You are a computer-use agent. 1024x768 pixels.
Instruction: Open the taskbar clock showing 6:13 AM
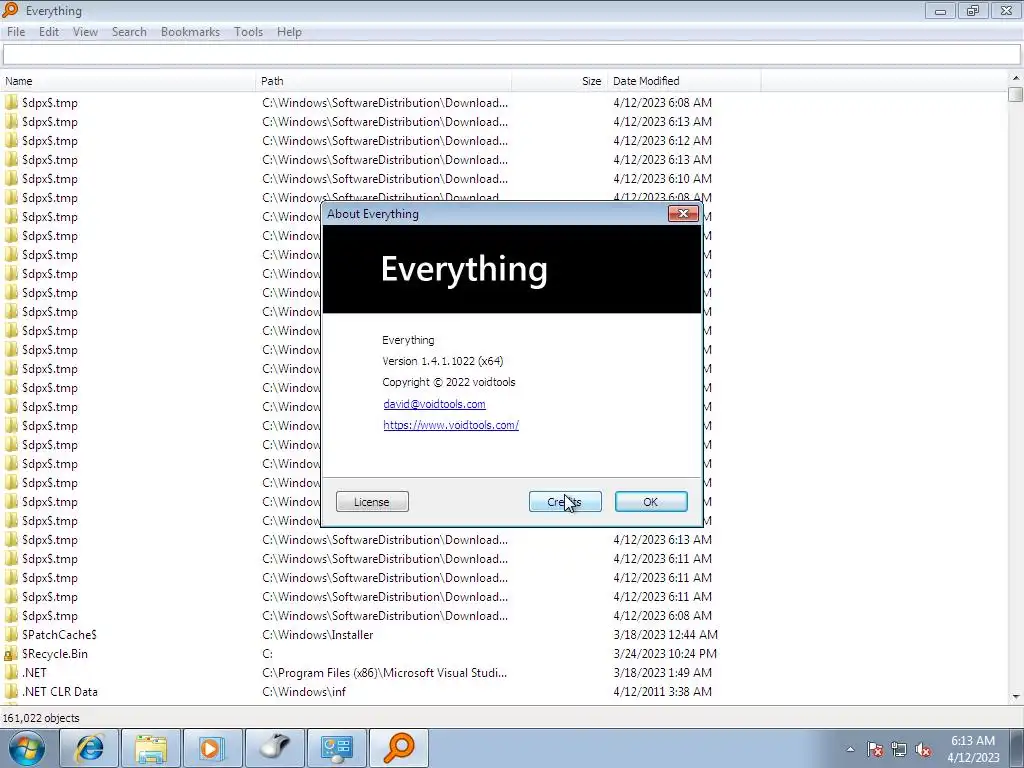coord(973,749)
